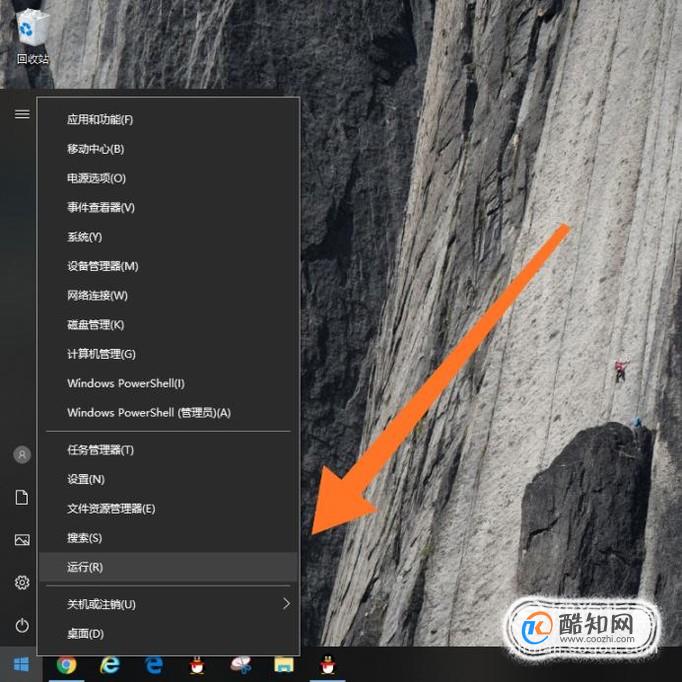The width and height of the screenshot is (682, 682).
Task: Open 事件查看器(V) menu entry
Action: coord(169,207)
